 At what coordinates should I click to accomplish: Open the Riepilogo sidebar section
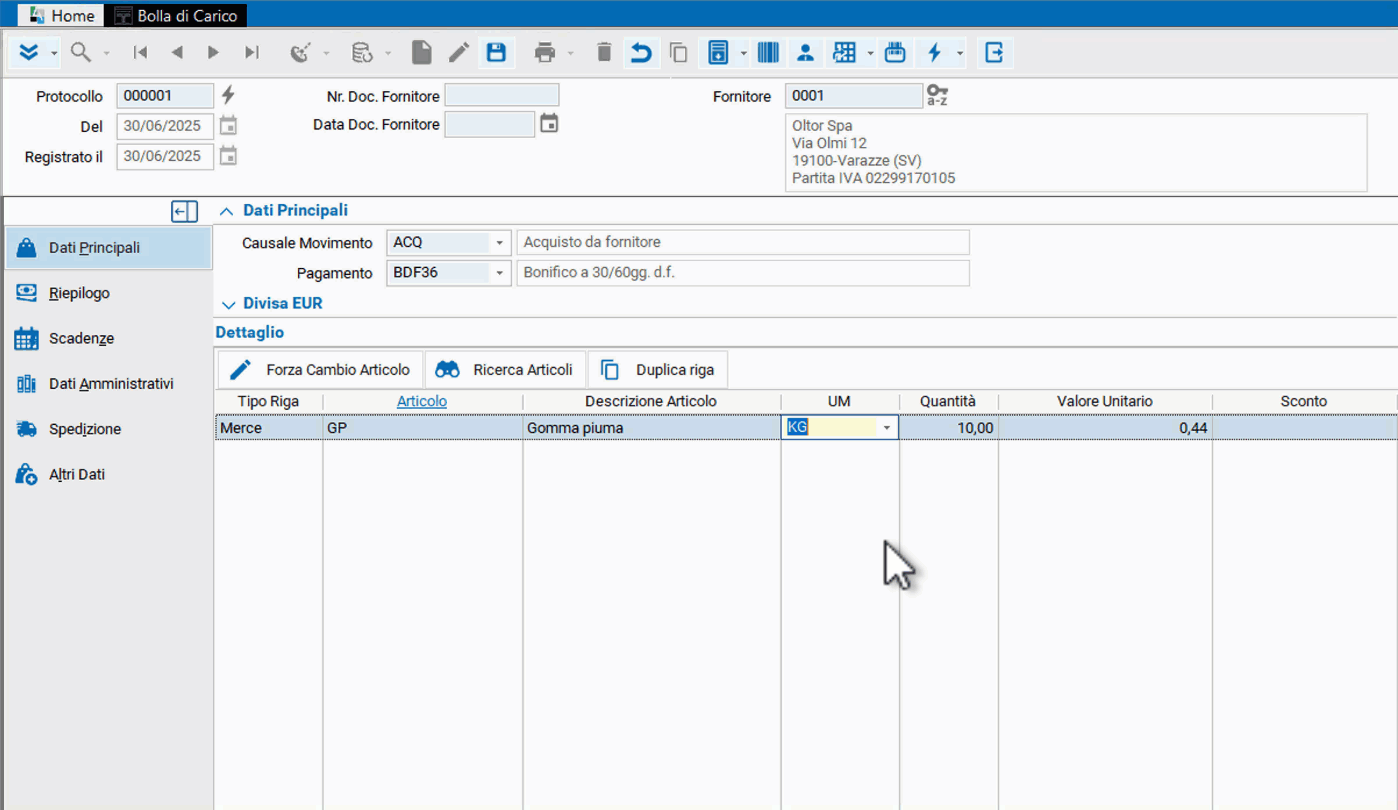coord(108,293)
